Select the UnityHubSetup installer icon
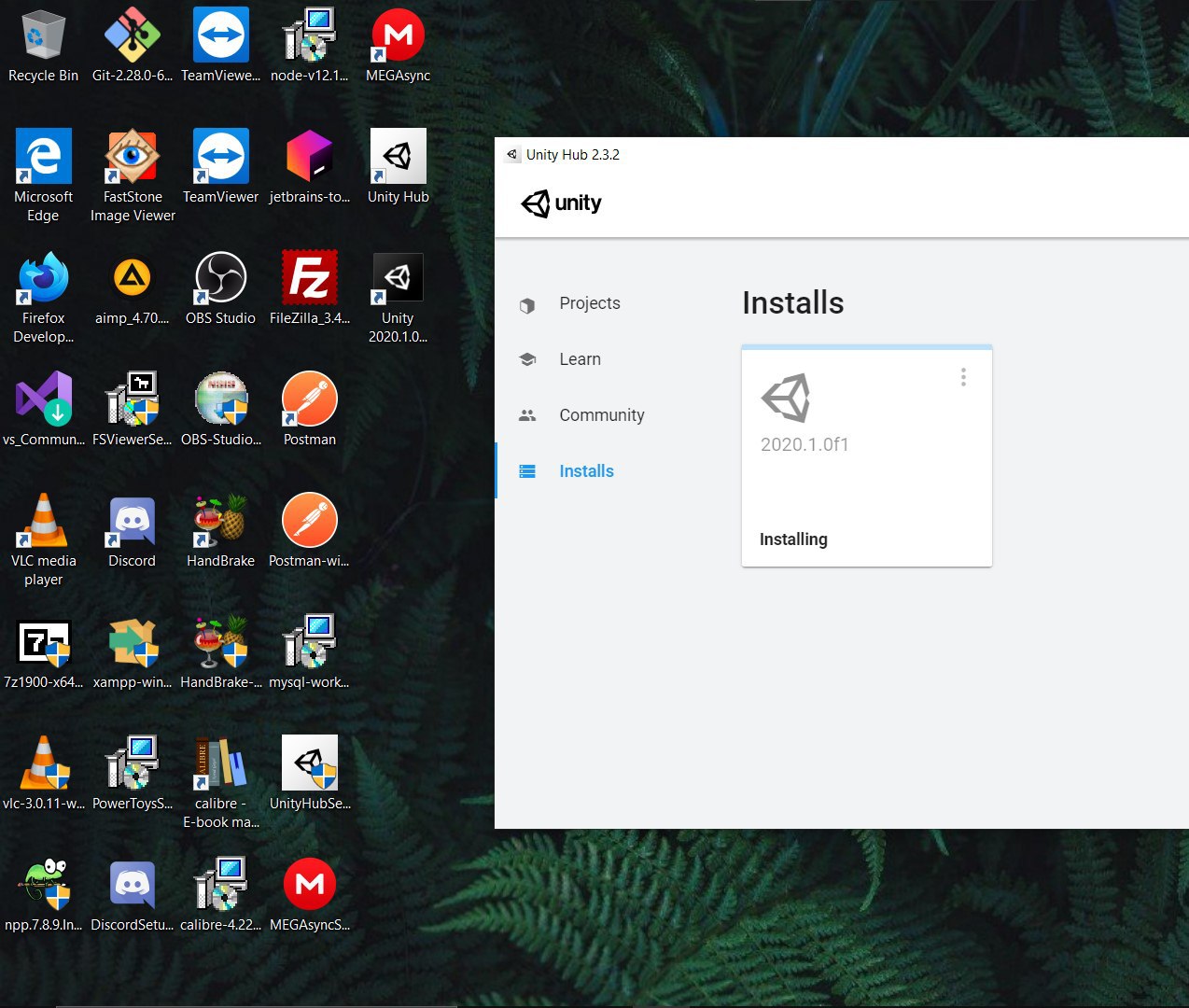This screenshot has width=1189, height=1008. [310, 773]
